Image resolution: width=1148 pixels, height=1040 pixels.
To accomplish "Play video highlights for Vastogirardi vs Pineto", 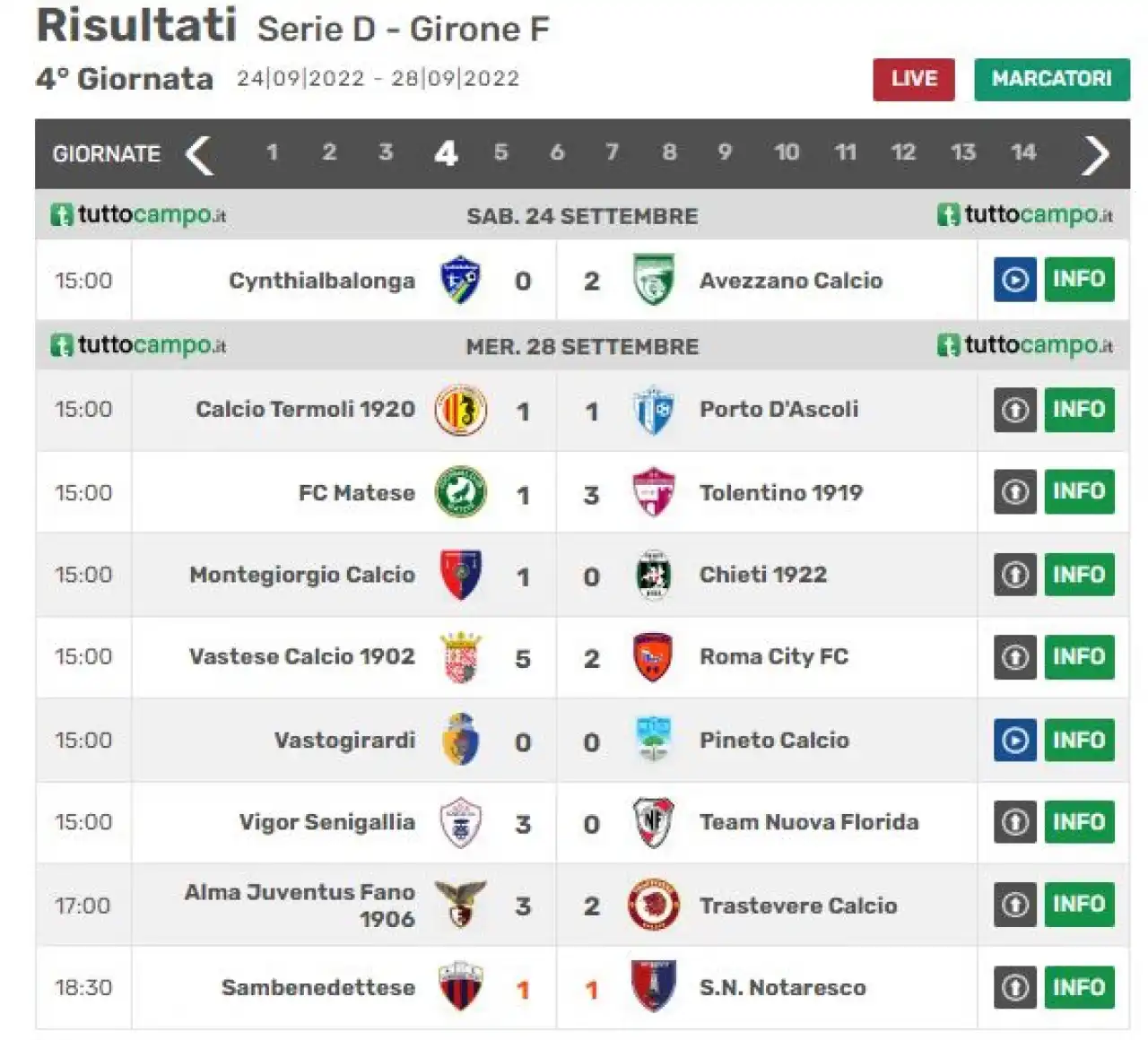I will 1015,740.
